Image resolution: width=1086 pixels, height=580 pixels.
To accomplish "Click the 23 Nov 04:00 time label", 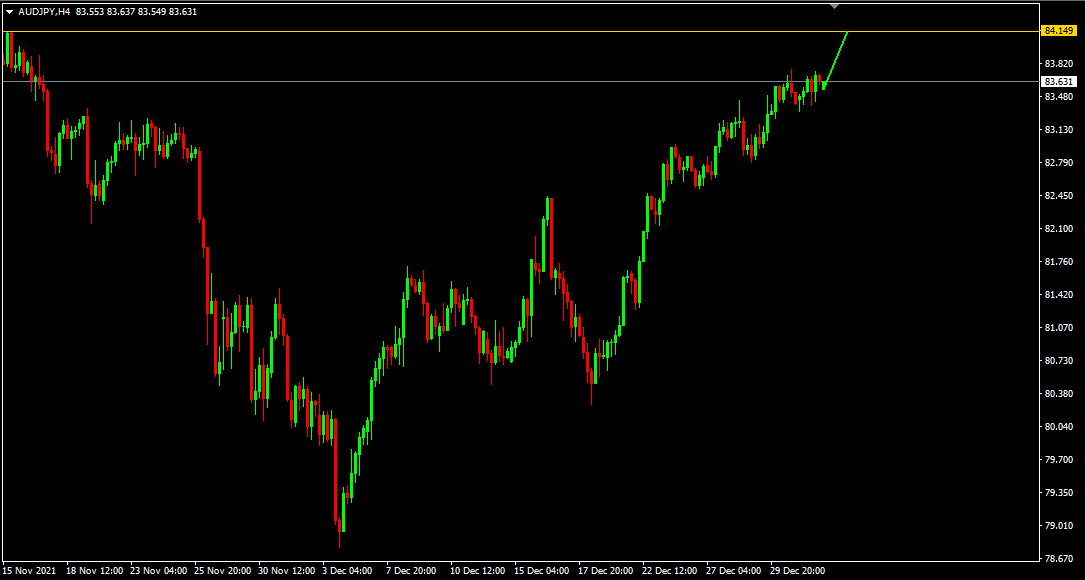I will click(159, 571).
